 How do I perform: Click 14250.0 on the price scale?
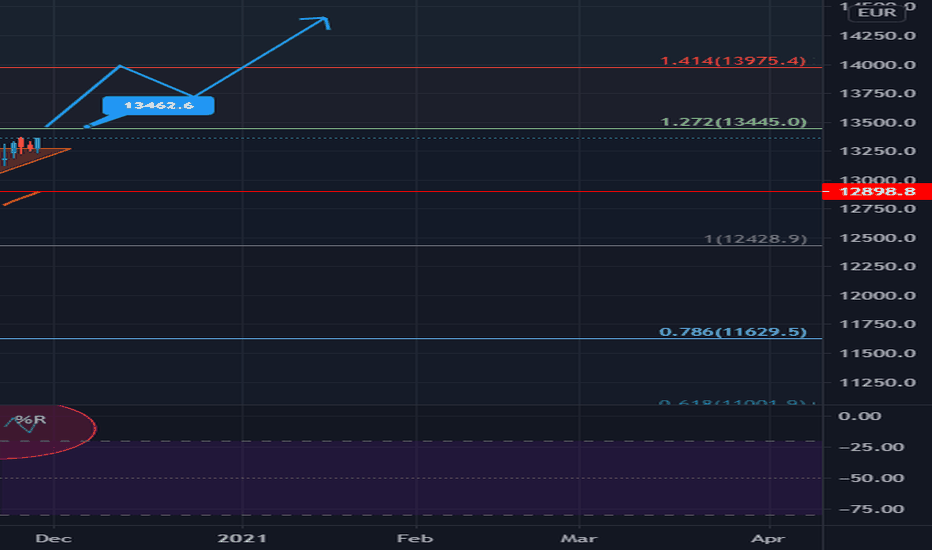pos(877,36)
